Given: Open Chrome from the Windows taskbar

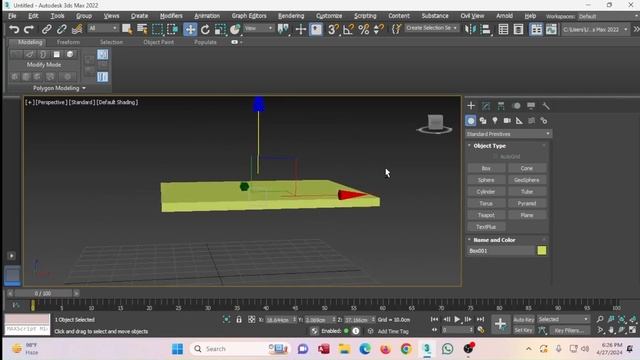Looking at the screenshot, I should click(x=406, y=349).
